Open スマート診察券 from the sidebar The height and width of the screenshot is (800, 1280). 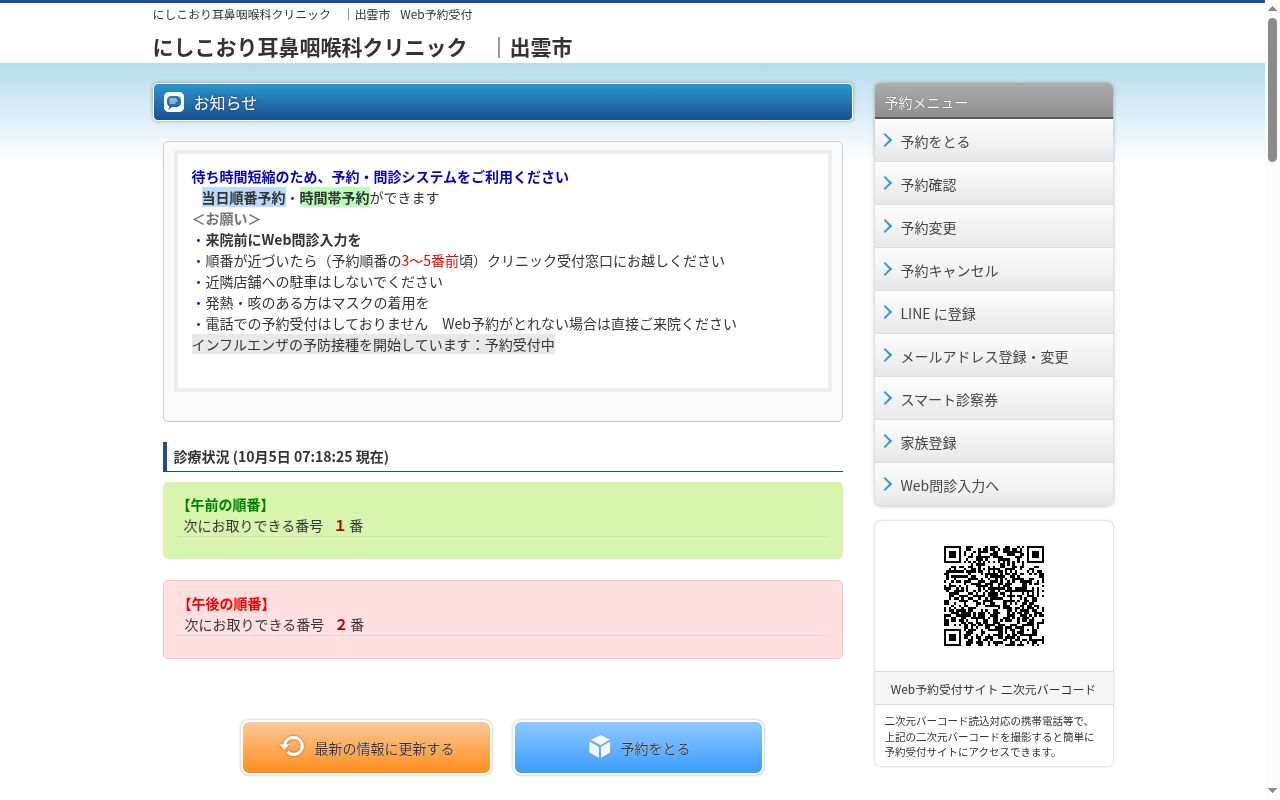pyautogui.click(x=994, y=399)
